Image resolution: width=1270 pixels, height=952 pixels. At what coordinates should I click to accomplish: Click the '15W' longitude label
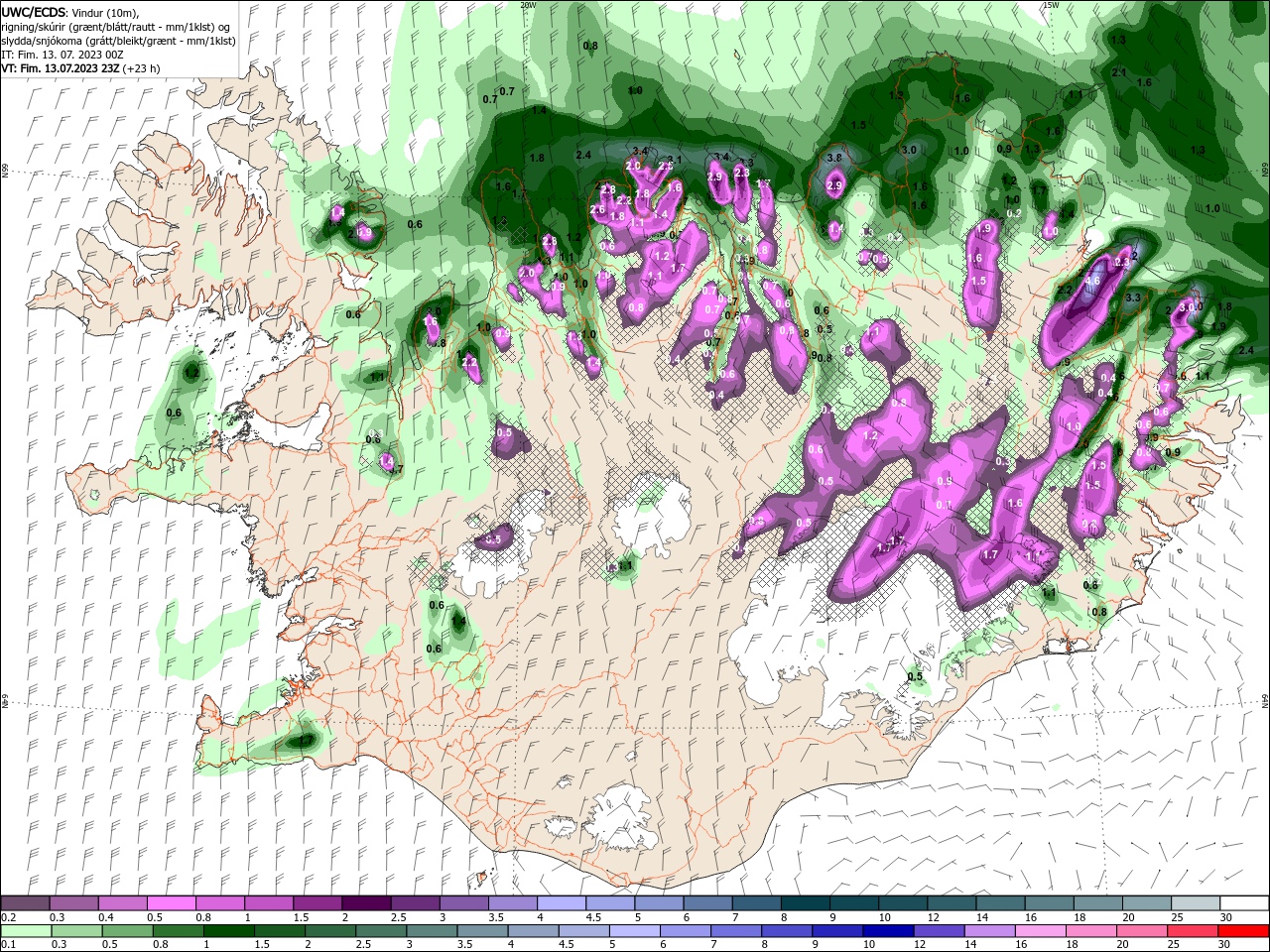pyautogui.click(x=1051, y=5)
